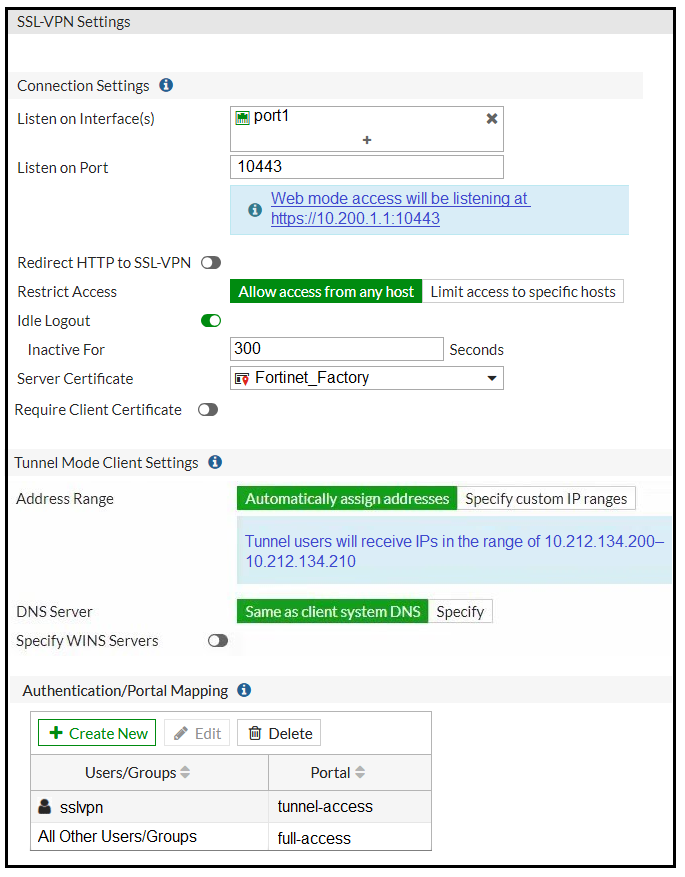
Task: Sort by Portal column arrows
Action: (360, 772)
